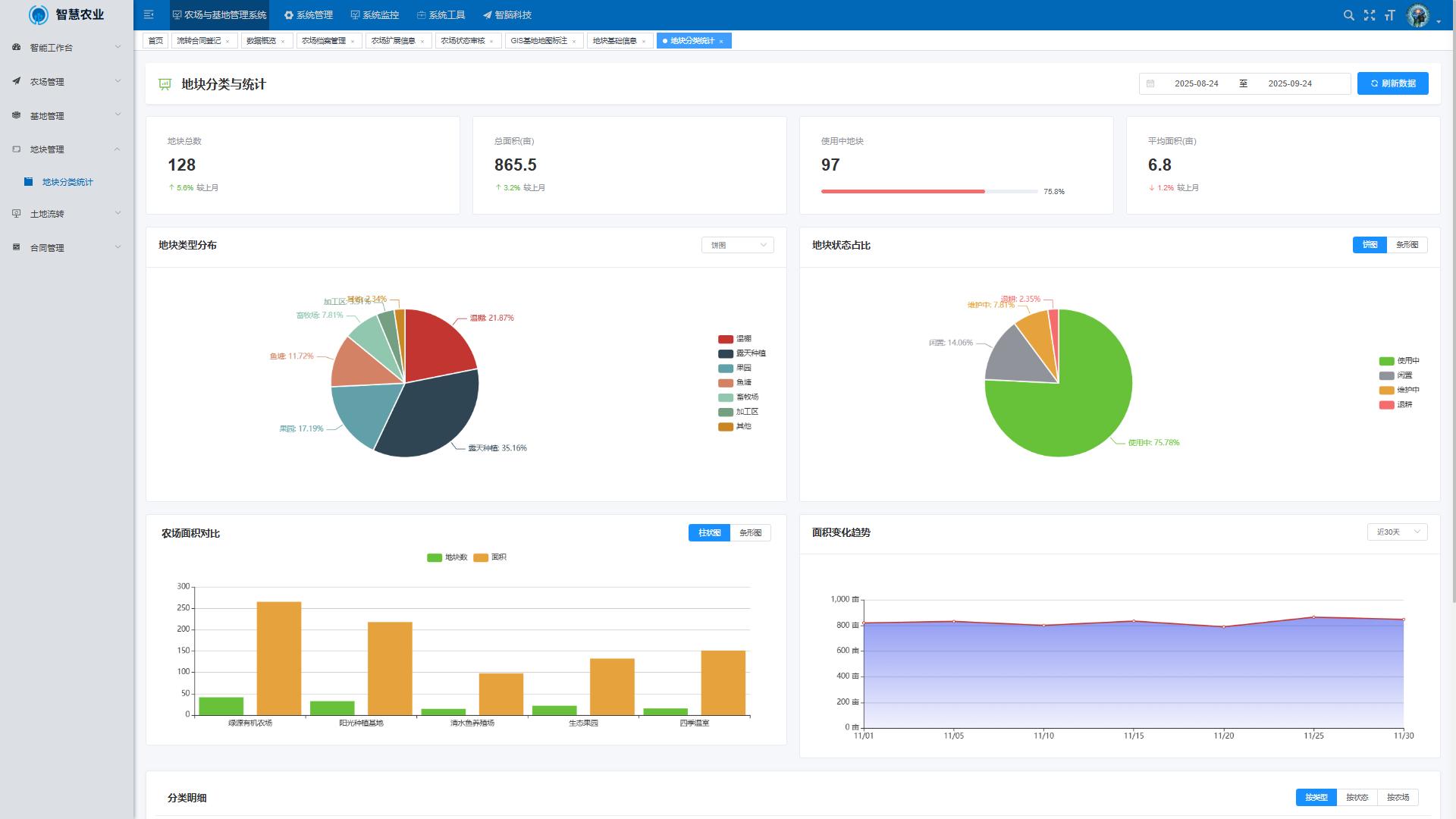Screen dimensions: 1456x819
Task: Click the user avatar in header
Action: tap(1417, 15)
